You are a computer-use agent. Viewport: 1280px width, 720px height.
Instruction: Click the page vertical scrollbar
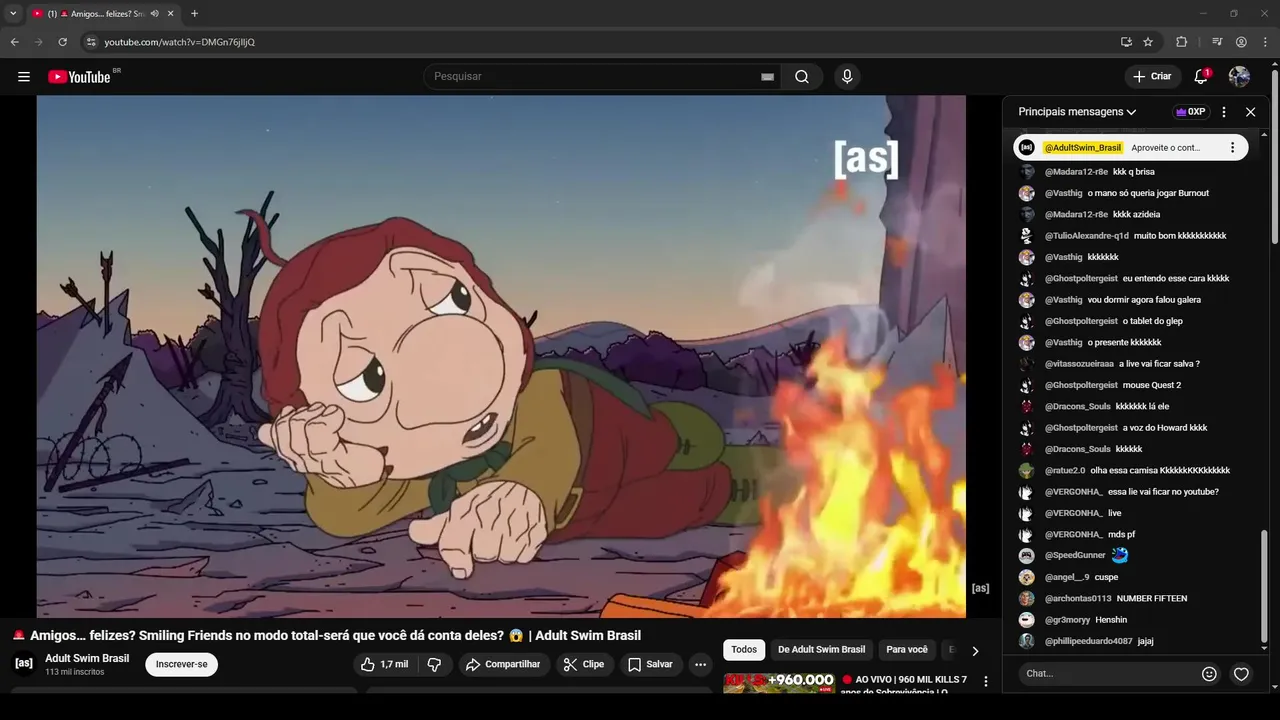1275,155
